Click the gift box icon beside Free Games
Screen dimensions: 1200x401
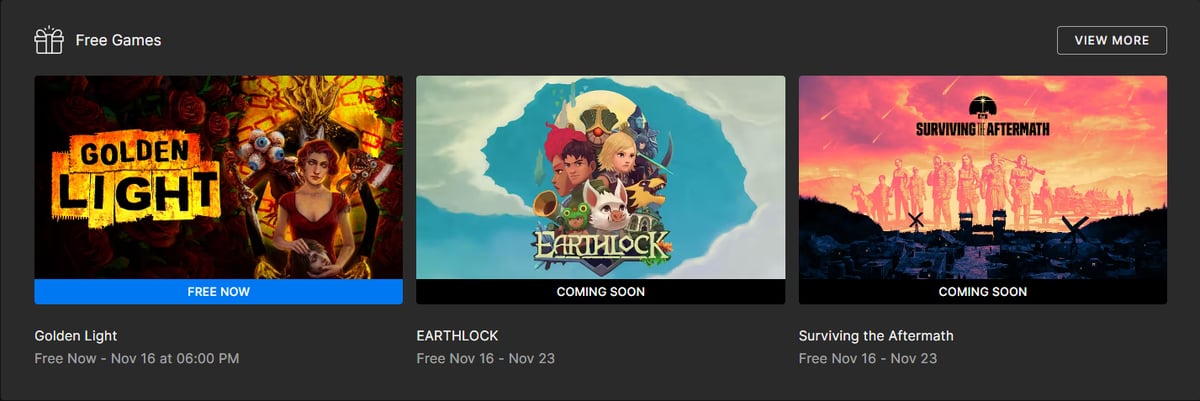(49, 40)
